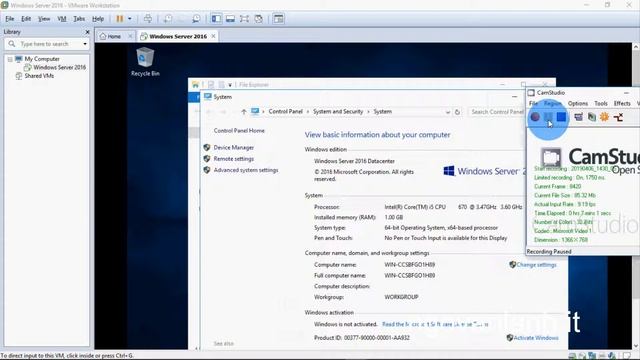Toggle VMware show library sidebar icon
The width and height of the screenshot is (640, 360).
pyautogui.click(x=216, y=19)
